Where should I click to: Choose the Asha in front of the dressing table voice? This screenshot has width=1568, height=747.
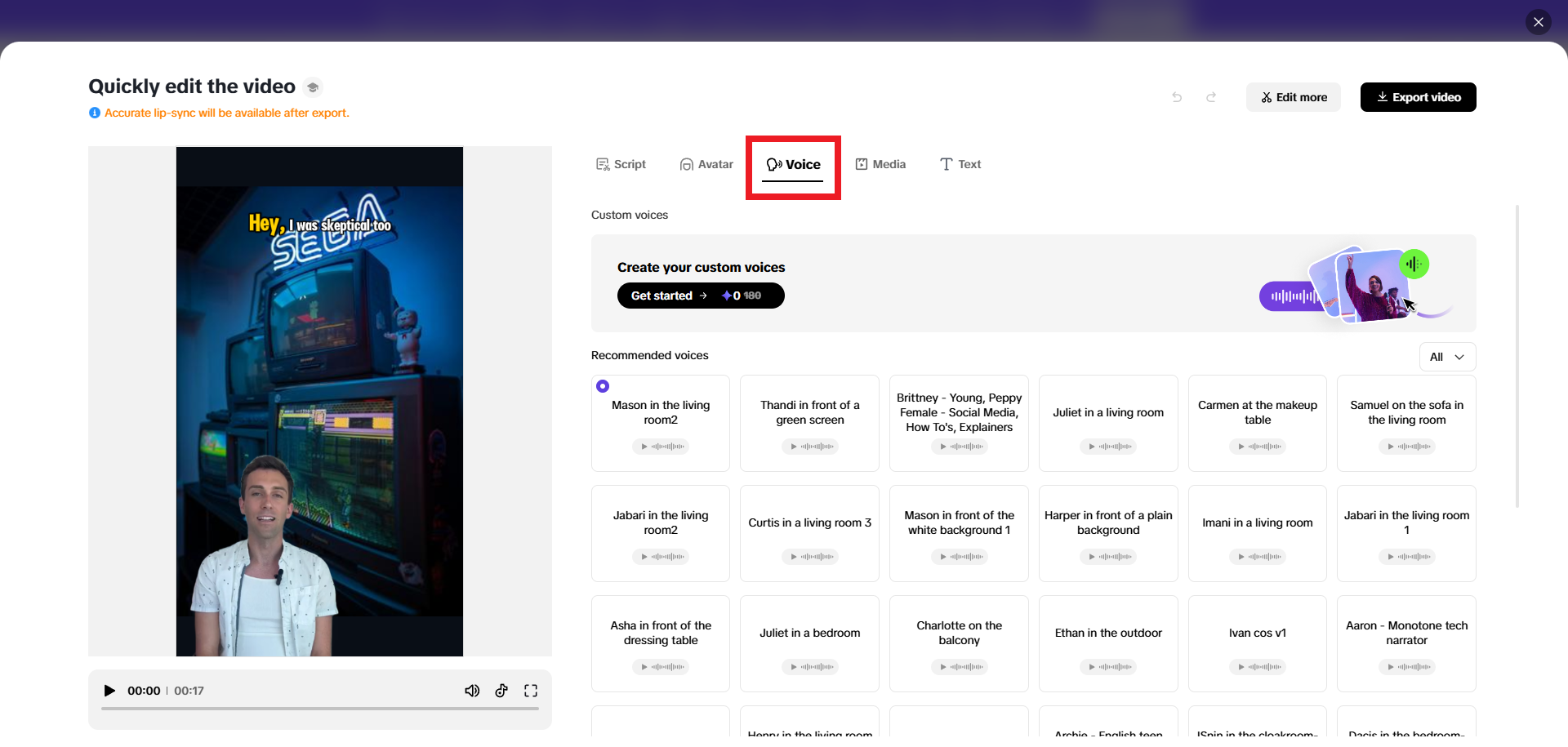[x=661, y=643]
